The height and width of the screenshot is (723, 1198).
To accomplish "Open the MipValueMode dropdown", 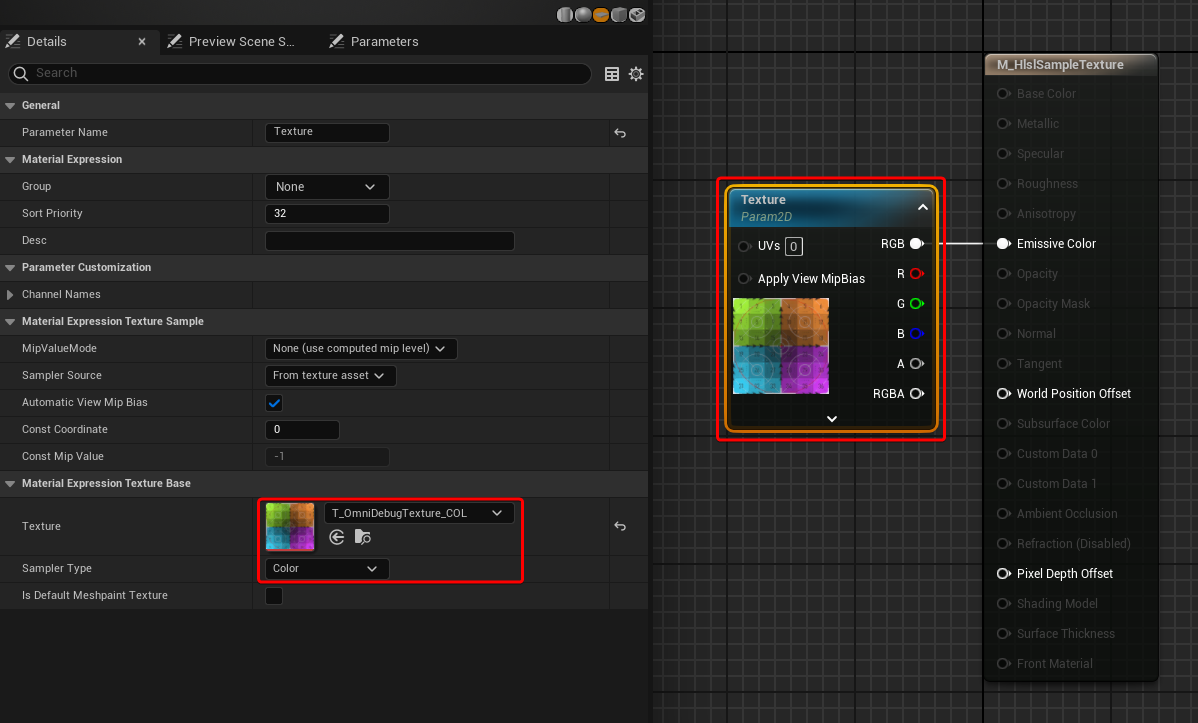I will [x=361, y=349].
